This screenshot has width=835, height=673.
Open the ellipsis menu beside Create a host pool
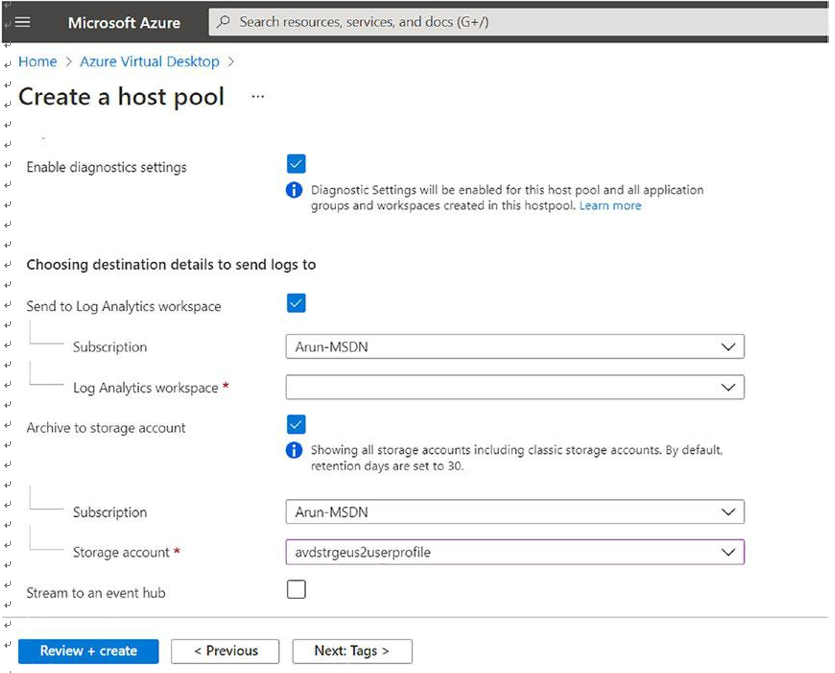pyautogui.click(x=258, y=96)
